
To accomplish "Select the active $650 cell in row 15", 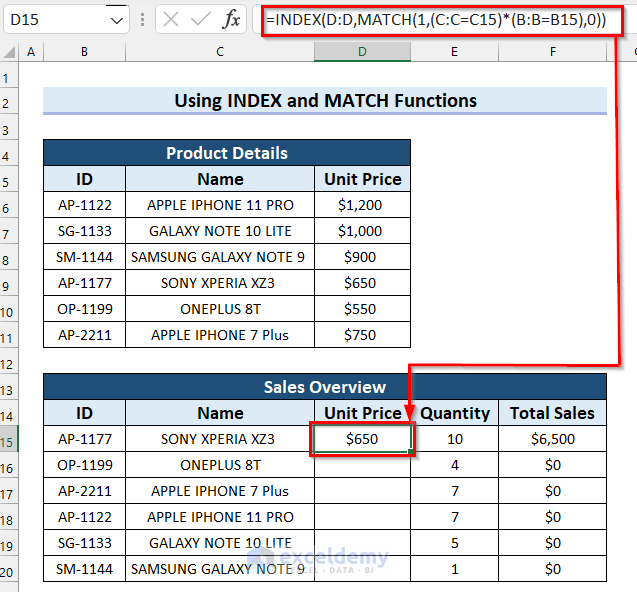I will click(362, 439).
